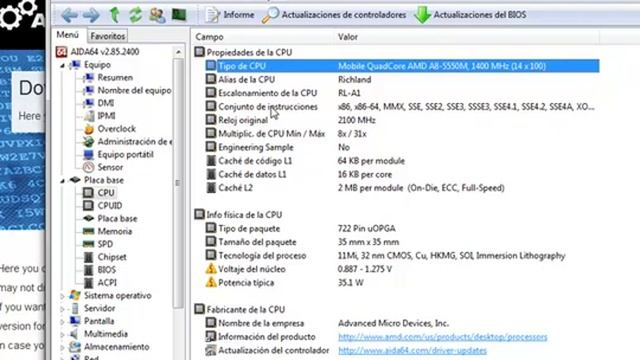Open the CPUID tree item
This screenshot has height=360, width=640.
(110, 206)
